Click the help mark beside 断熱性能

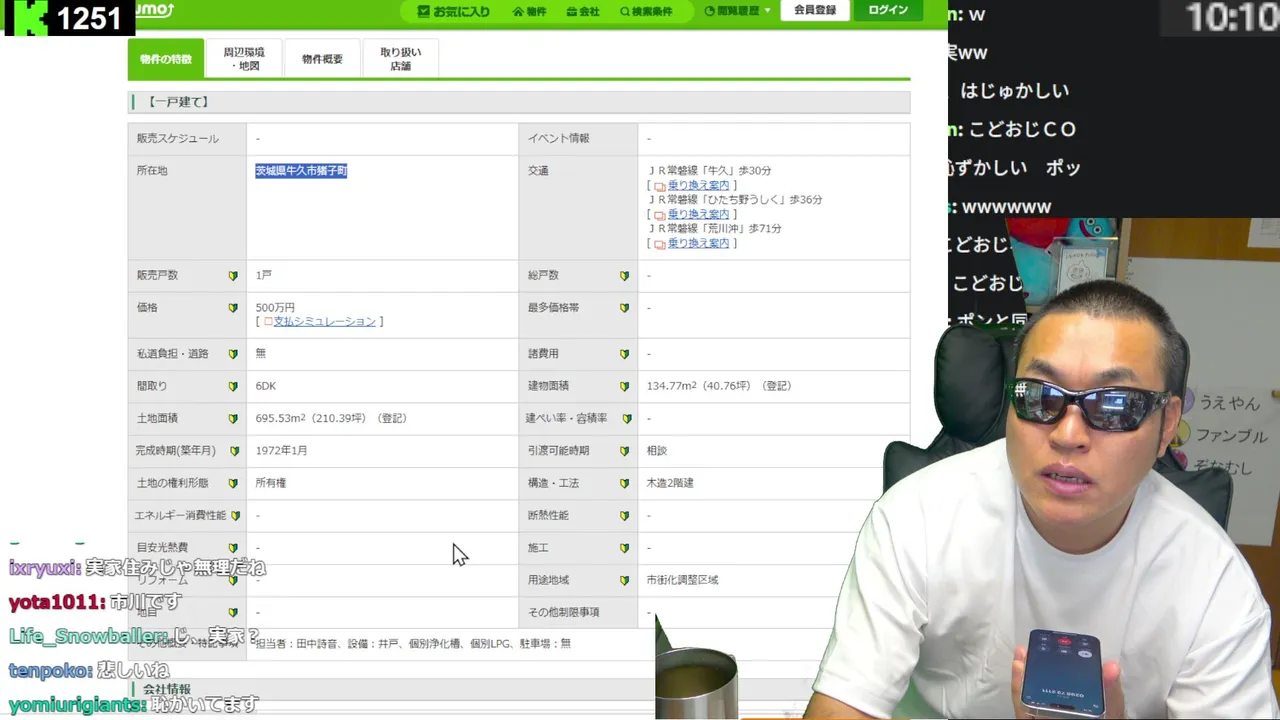pyautogui.click(x=624, y=516)
